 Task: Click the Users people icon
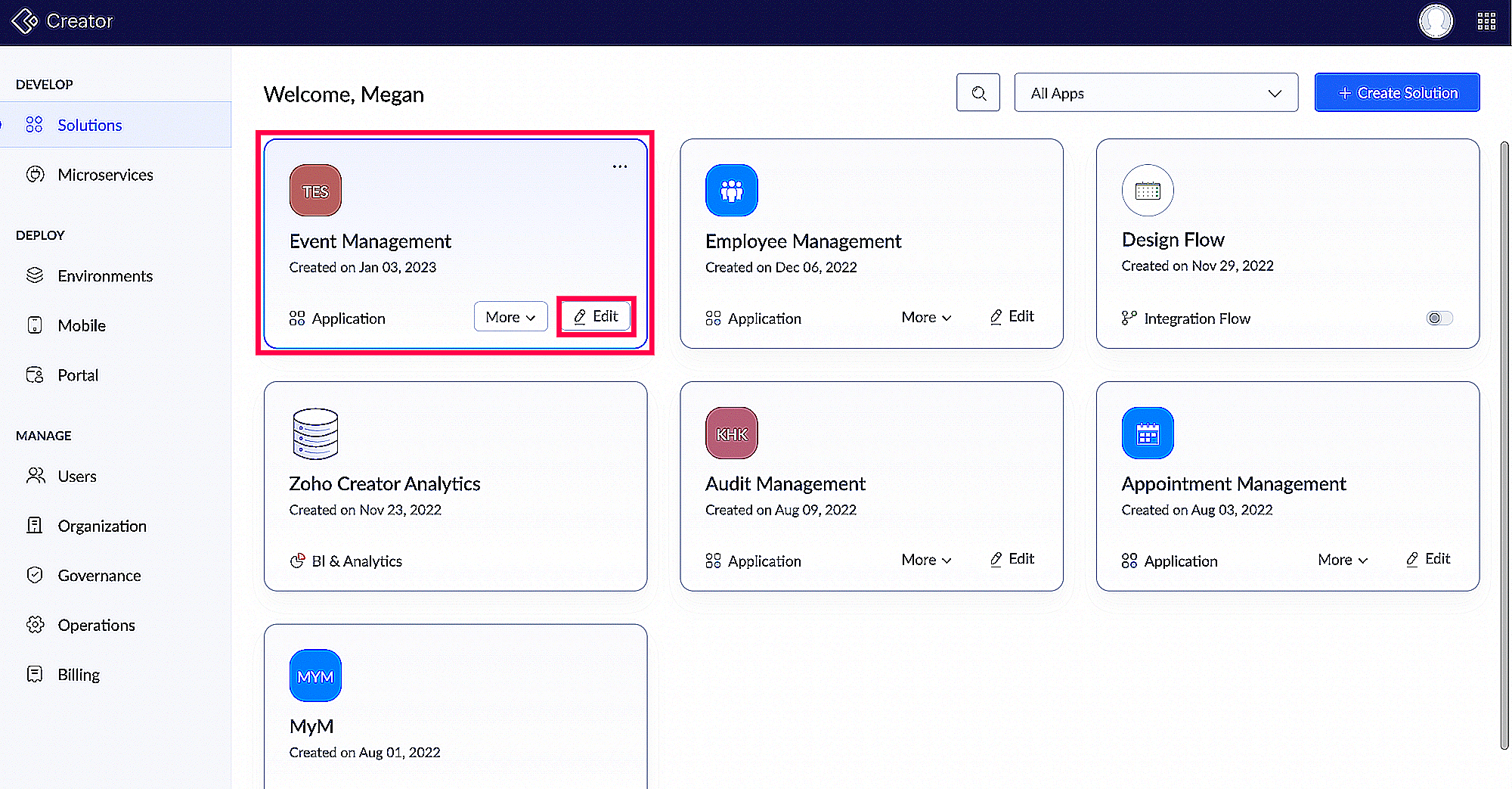pos(36,476)
